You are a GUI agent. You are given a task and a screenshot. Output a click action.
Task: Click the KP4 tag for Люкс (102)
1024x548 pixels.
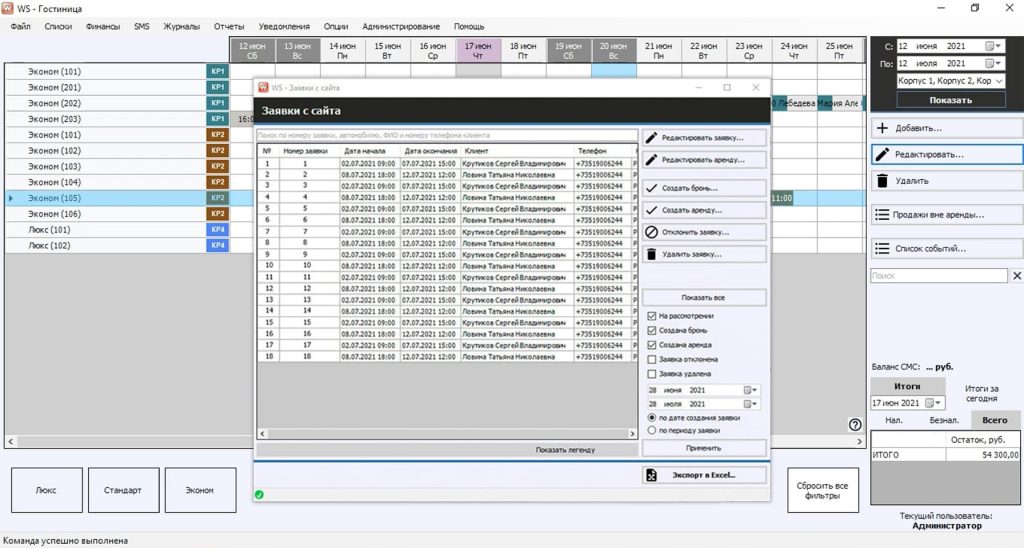click(x=217, y=246)
